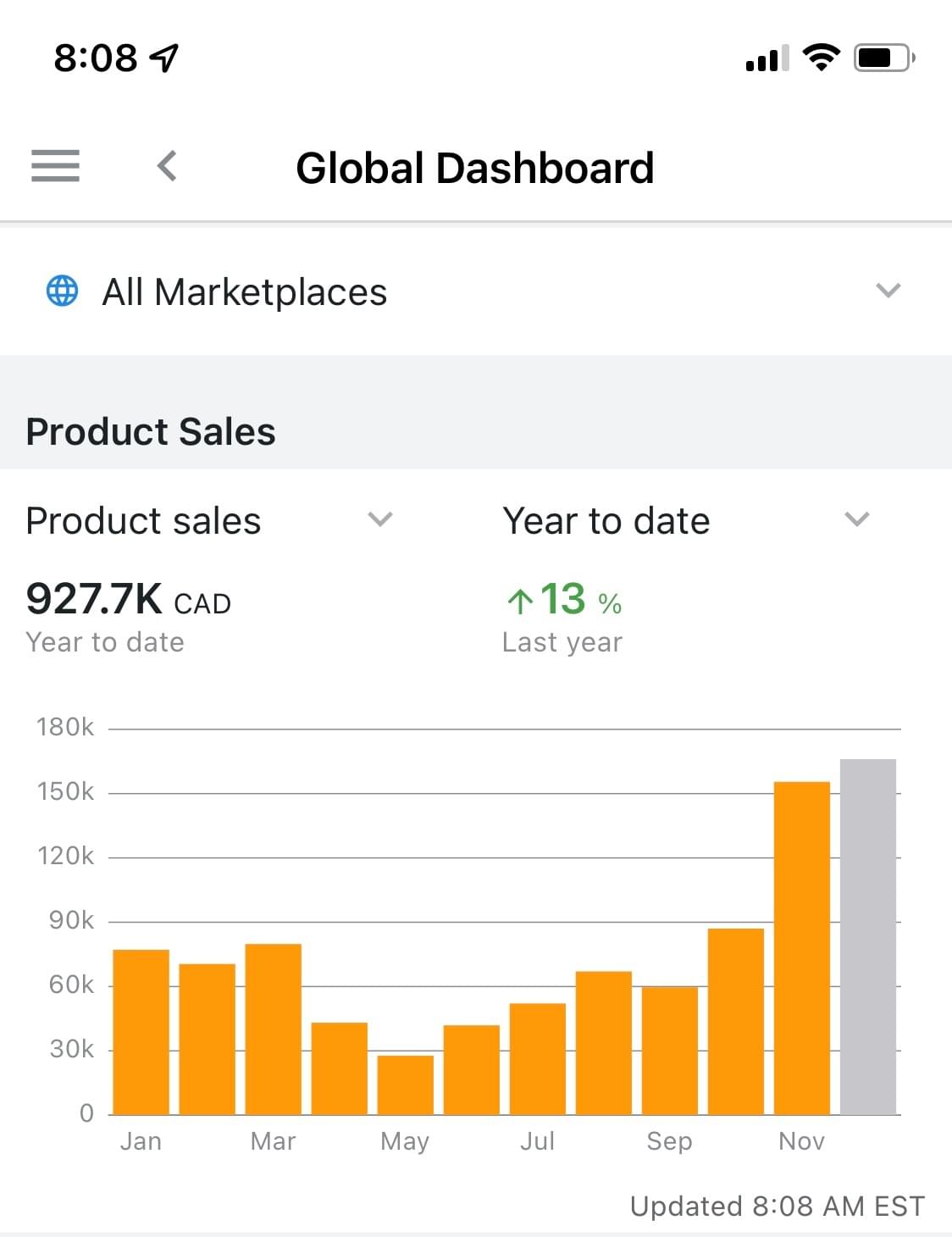952x1237 pixels.
Task: Tap the Product Sales section header
Action: click(x=151, y=431)
